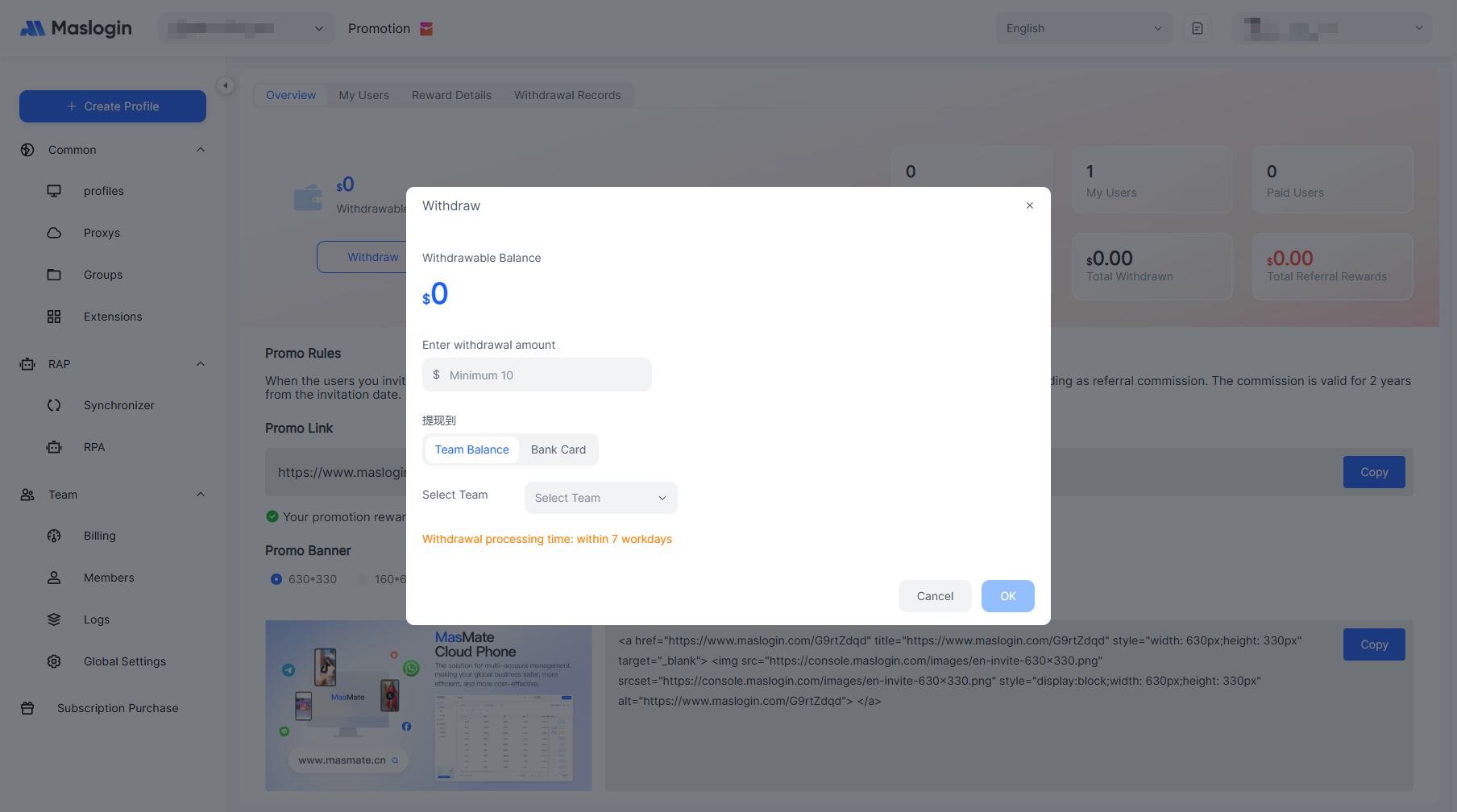The height and width of the screenshot is (812, 1457).
Task: Click the Proxys cloud icon
Action: pos(54,233)
